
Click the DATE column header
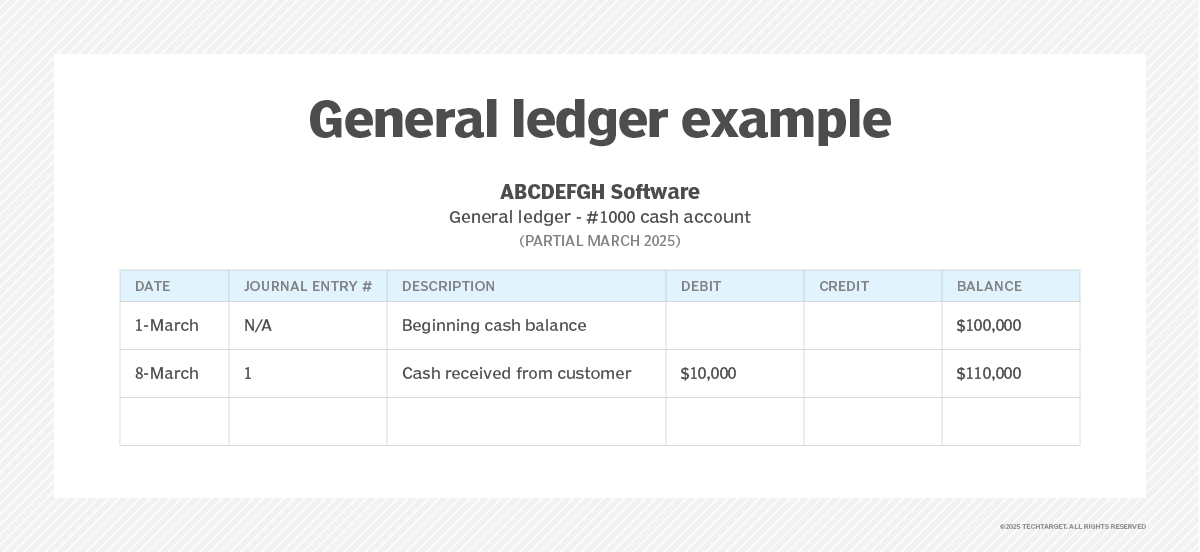click(152, 286)
